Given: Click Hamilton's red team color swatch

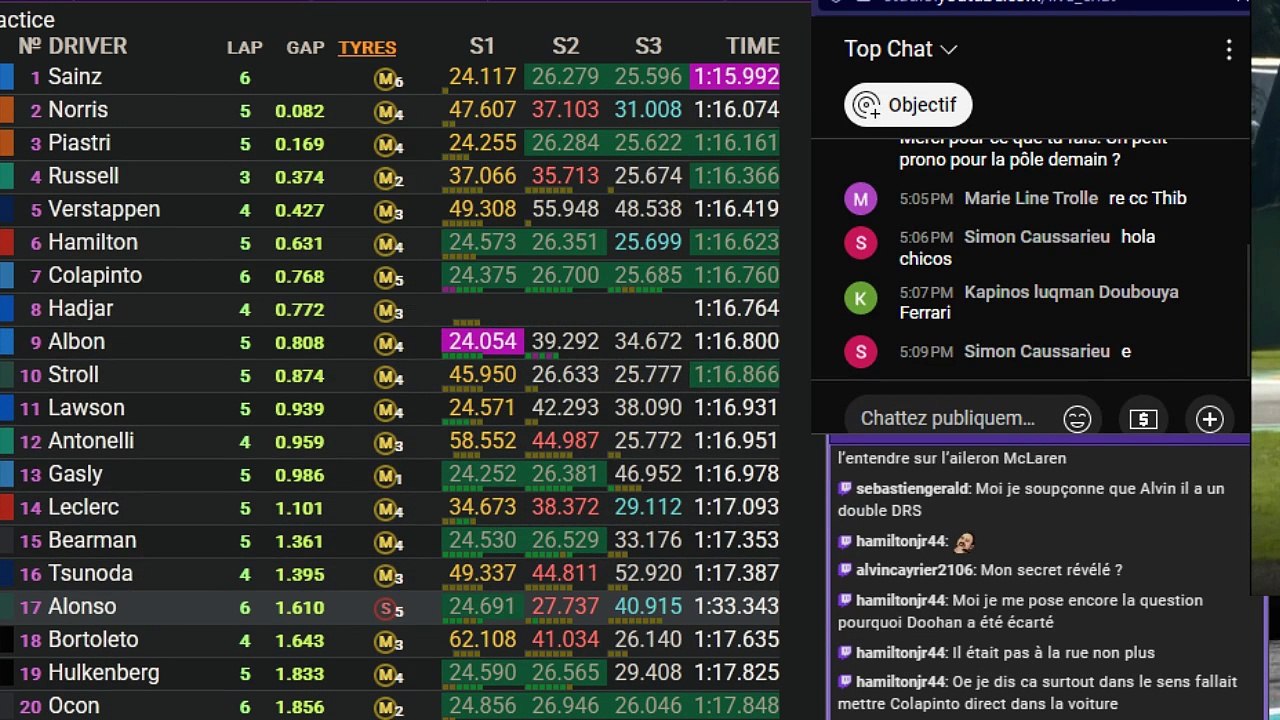Looking at the screenshot, I should click(x=6, y=243).
